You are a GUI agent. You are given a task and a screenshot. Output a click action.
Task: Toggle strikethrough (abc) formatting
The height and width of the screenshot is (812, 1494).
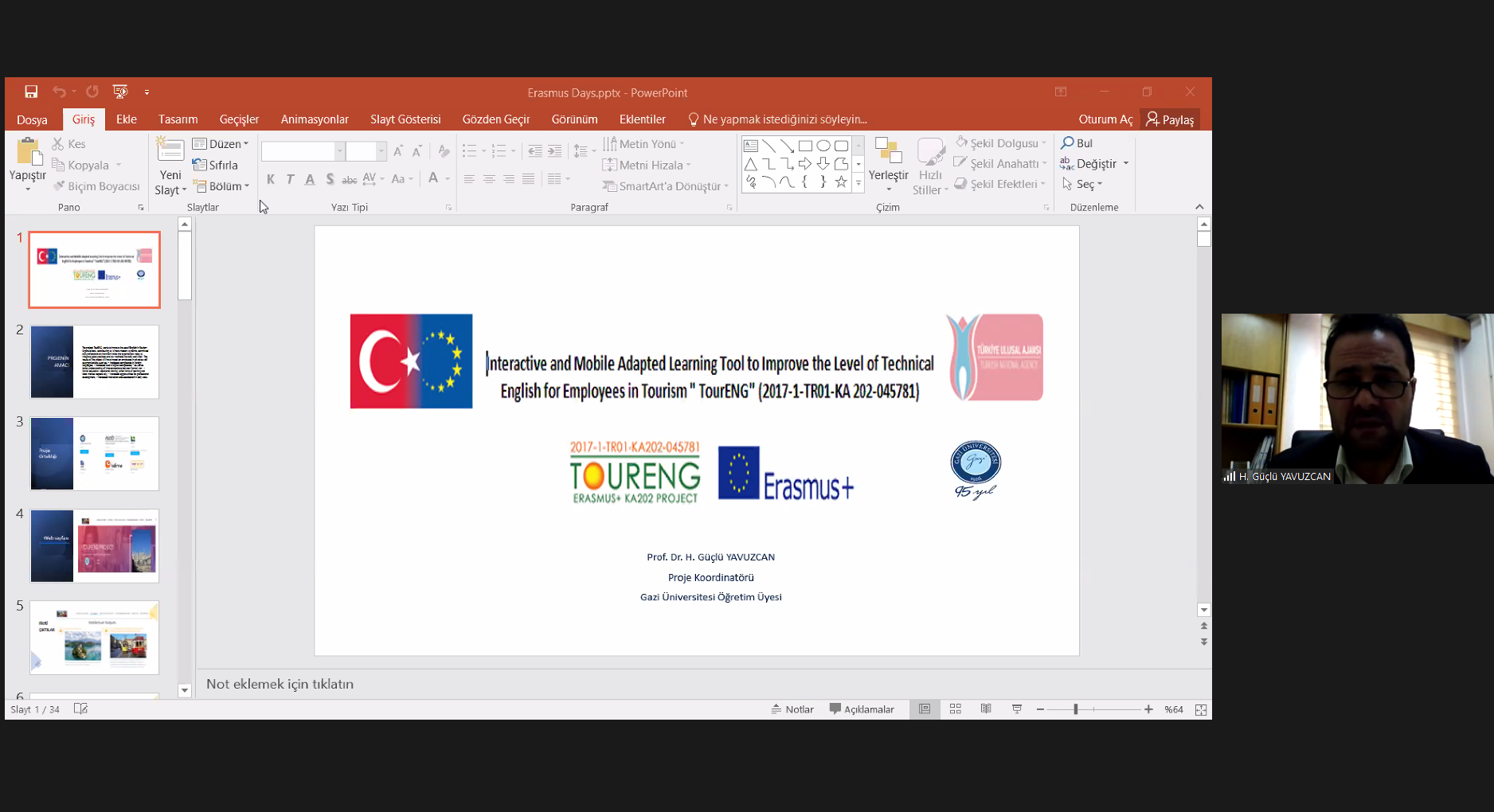[x=349, y=179]
